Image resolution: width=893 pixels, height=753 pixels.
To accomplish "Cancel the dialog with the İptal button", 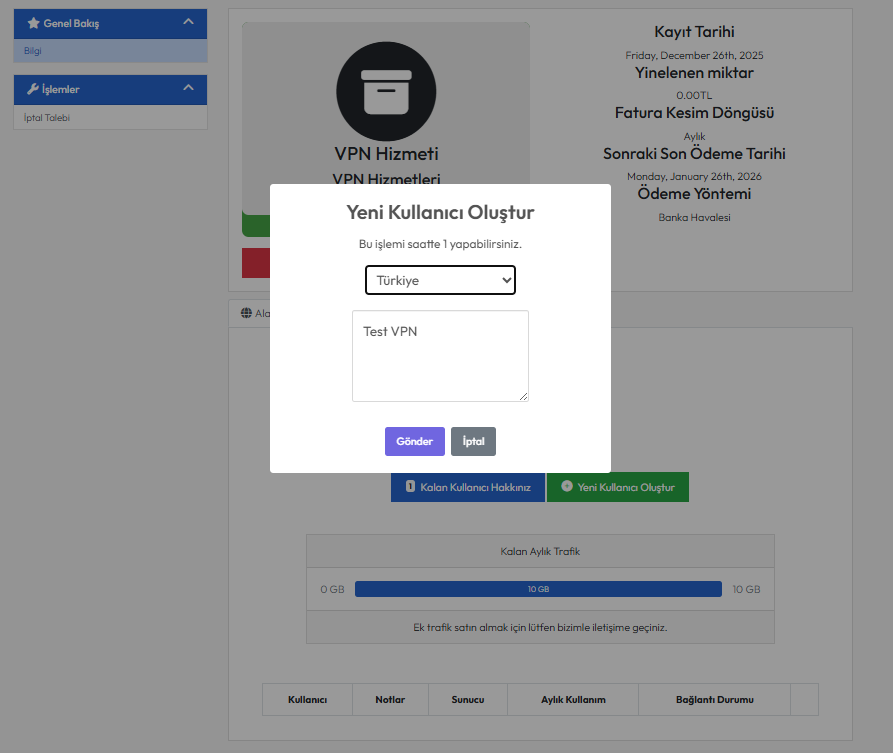I will (x=473, y=441).
